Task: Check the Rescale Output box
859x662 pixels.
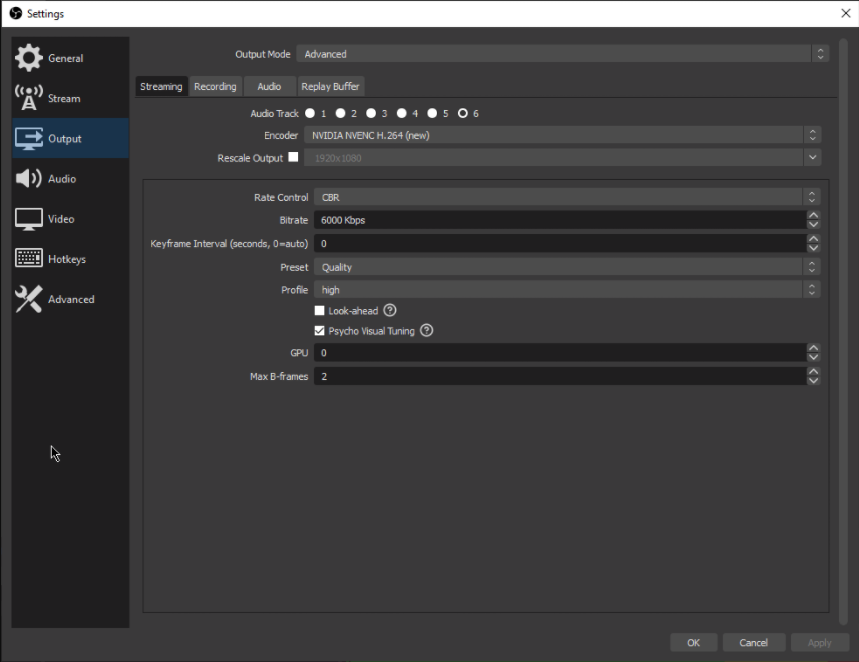Action: point(293,157)
